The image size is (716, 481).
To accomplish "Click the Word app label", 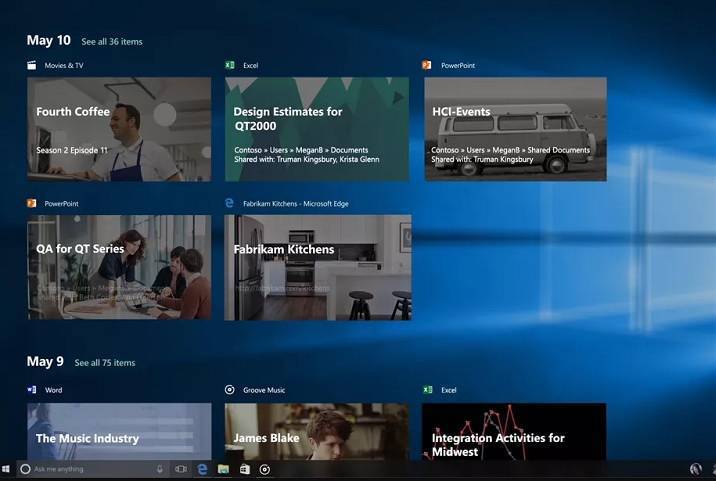I will (x=53, y=390).
